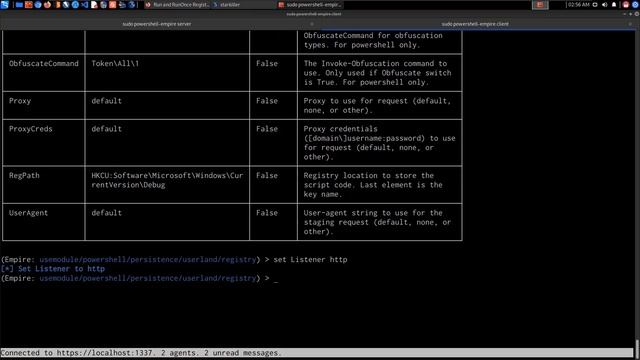The image size is (640, 360).
Task: Click False in the ObfuscateCommand row
Action: pyautogui.click(x=267, y=64)
